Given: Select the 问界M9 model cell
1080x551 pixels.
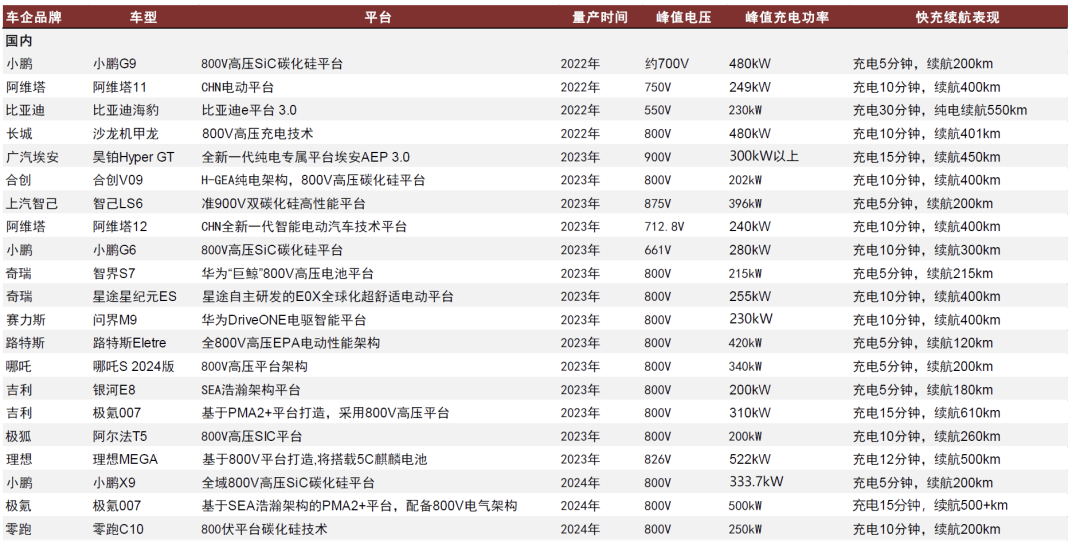Looking at the screenshot, I should [115, 320].
